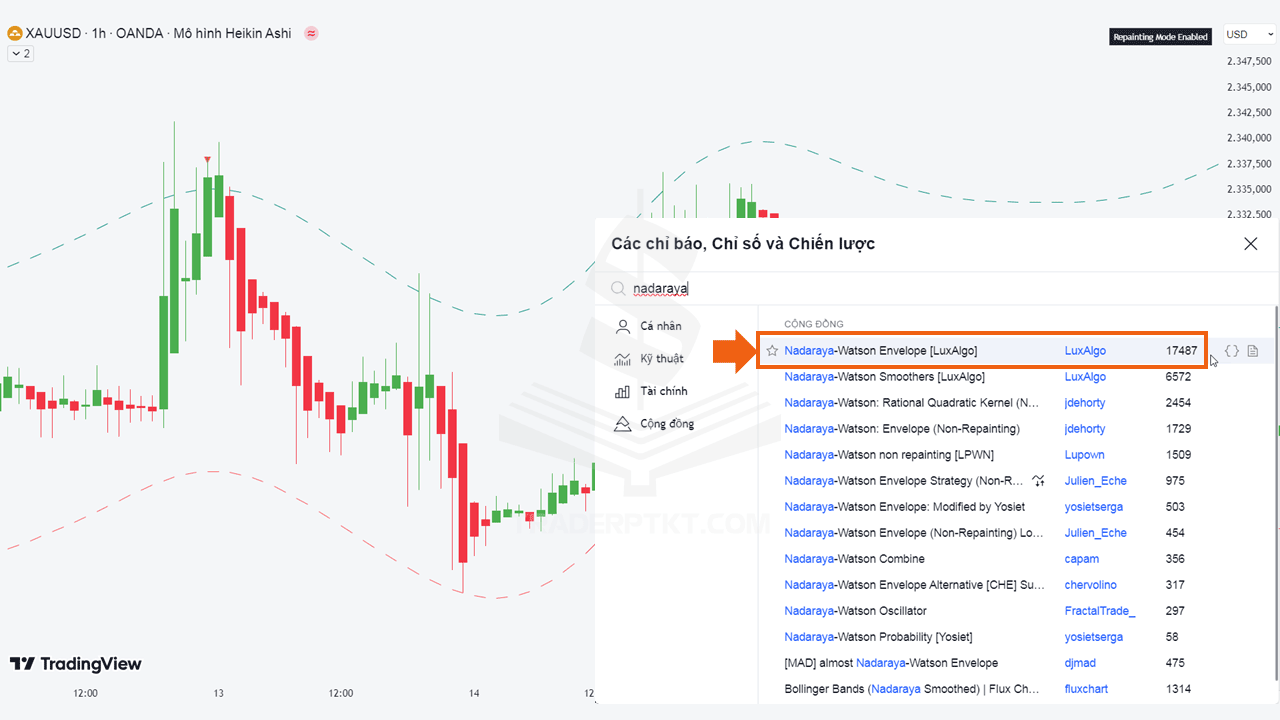Viewport: 1280px width, 720px height.
Task: Add Nadaraya-Watson Oscillator indicator
Action: (856, 611)
